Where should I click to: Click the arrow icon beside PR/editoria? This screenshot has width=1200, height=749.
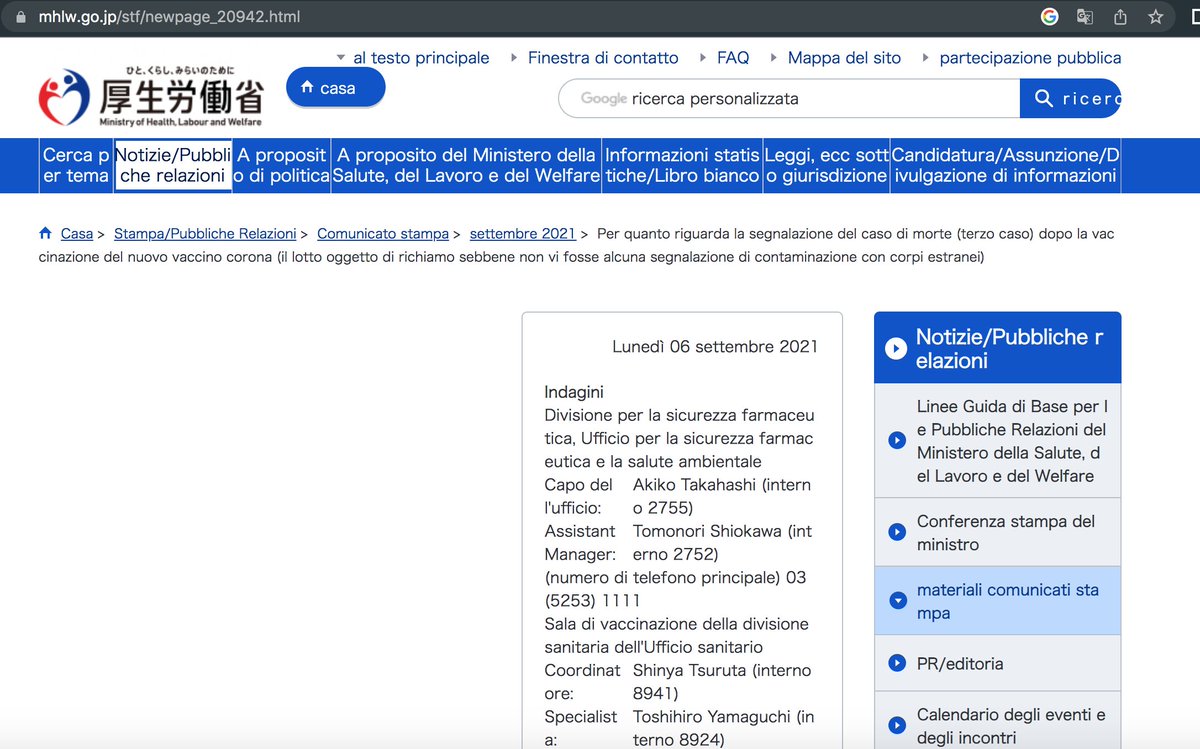pyautogui.click(x=897, y=663)
